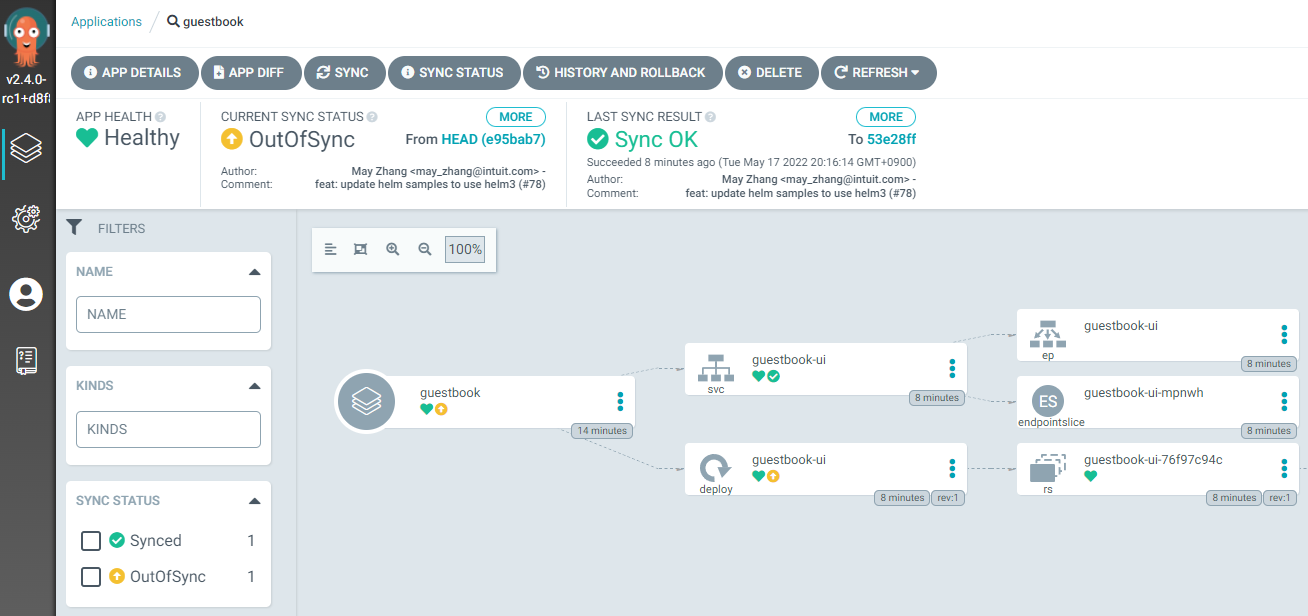Collapse the KINDS filter section
This screenshot has height=616, width=1308.
(x=254, y=386)
